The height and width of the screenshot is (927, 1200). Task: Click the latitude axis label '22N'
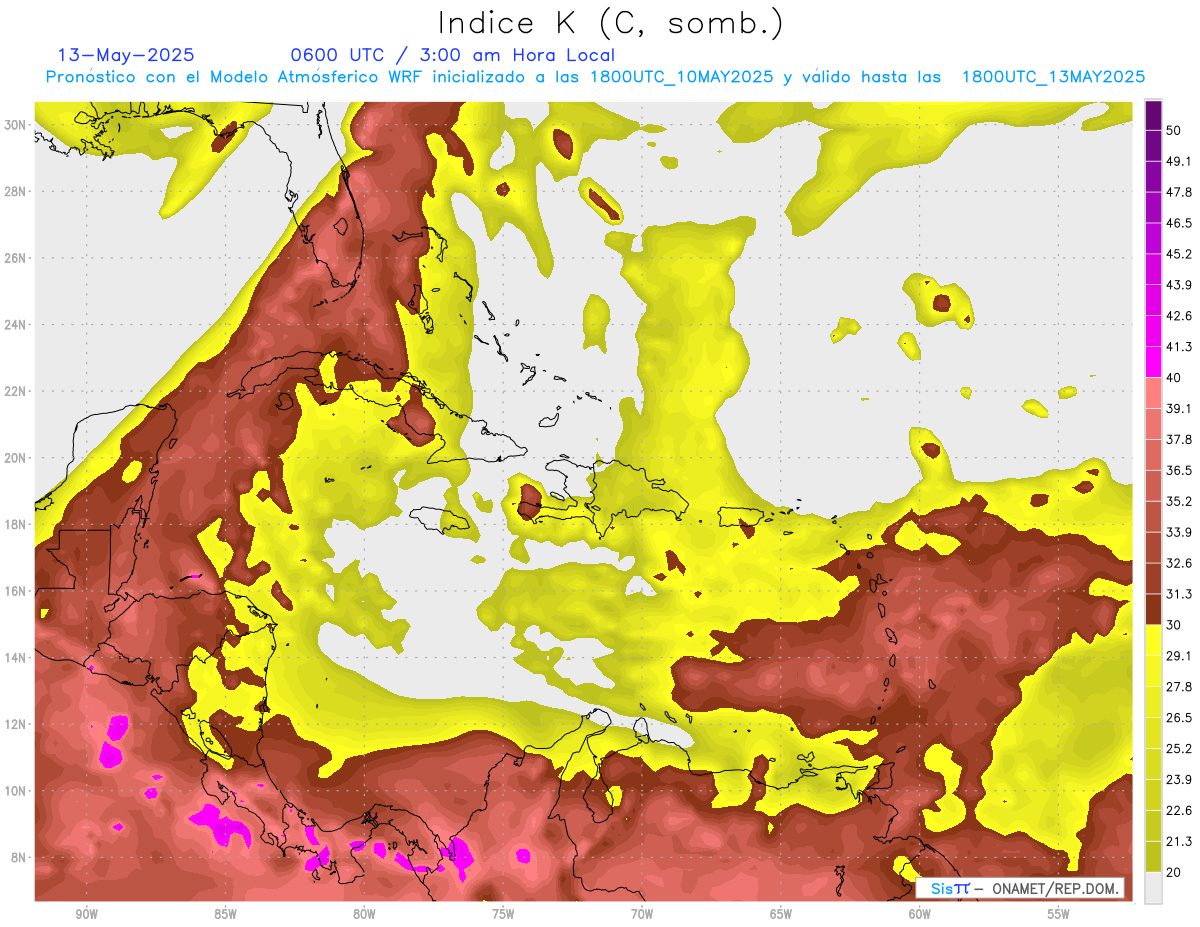15,391
